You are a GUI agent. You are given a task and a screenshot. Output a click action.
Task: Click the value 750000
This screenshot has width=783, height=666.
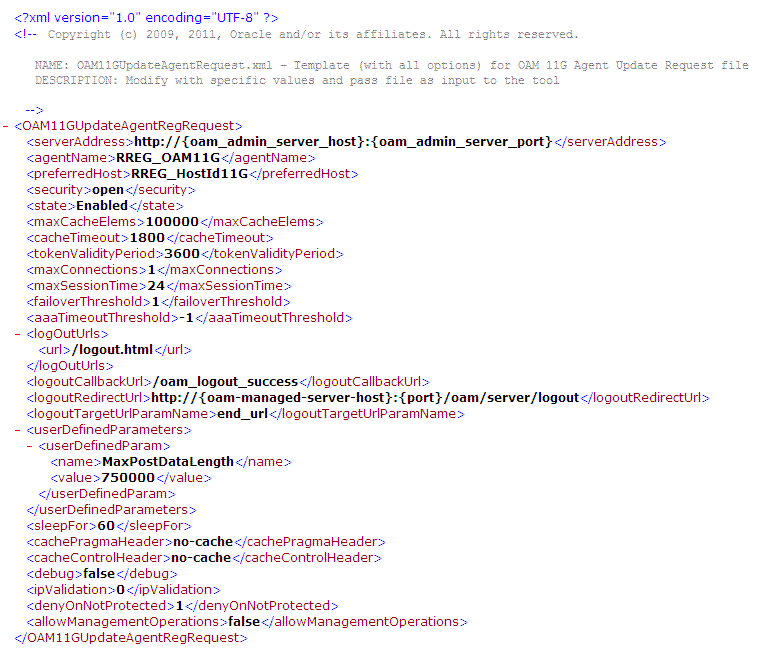coord(128,478)
